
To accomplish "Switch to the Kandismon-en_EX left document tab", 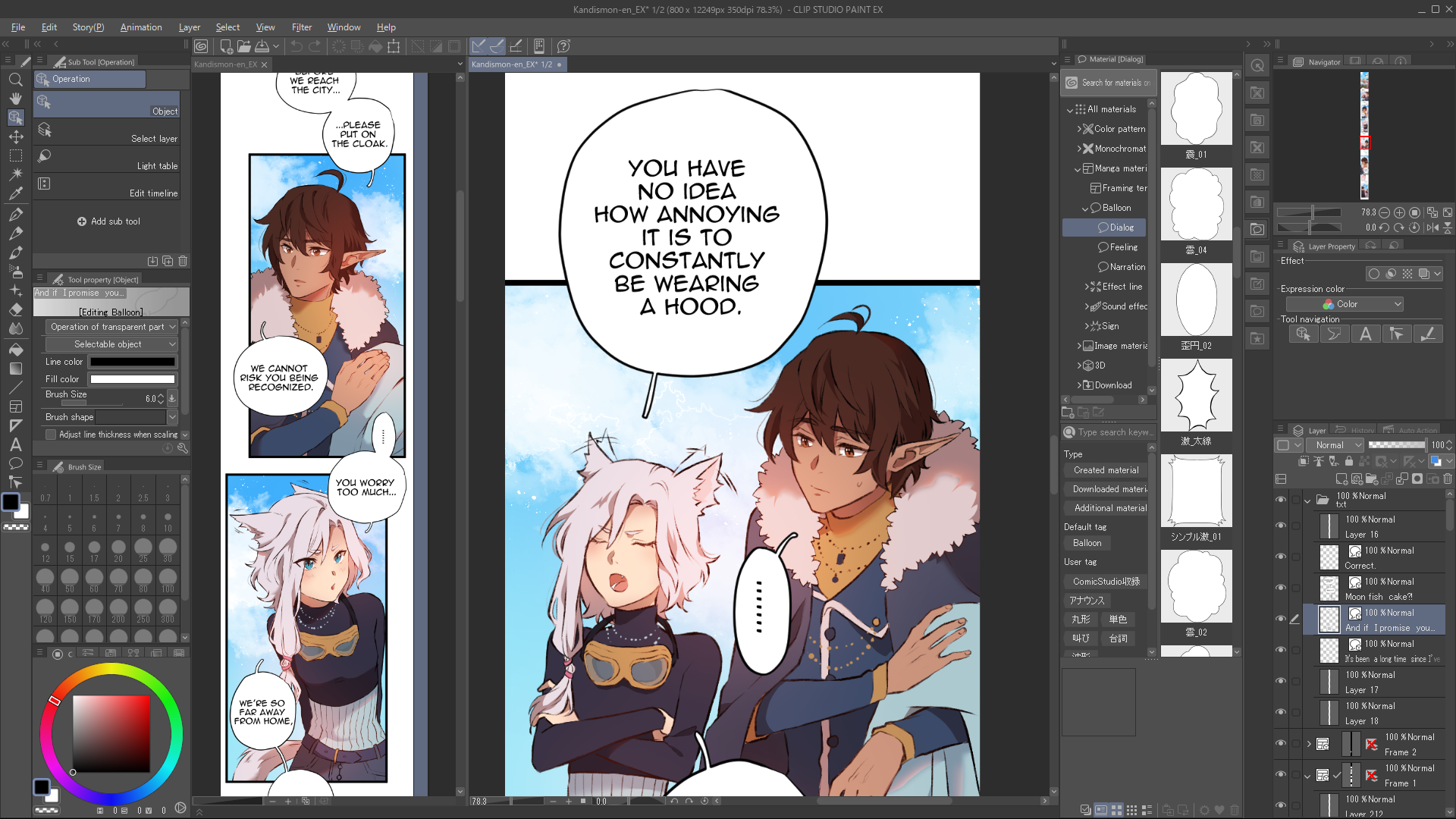I will (x=225, y=64).
